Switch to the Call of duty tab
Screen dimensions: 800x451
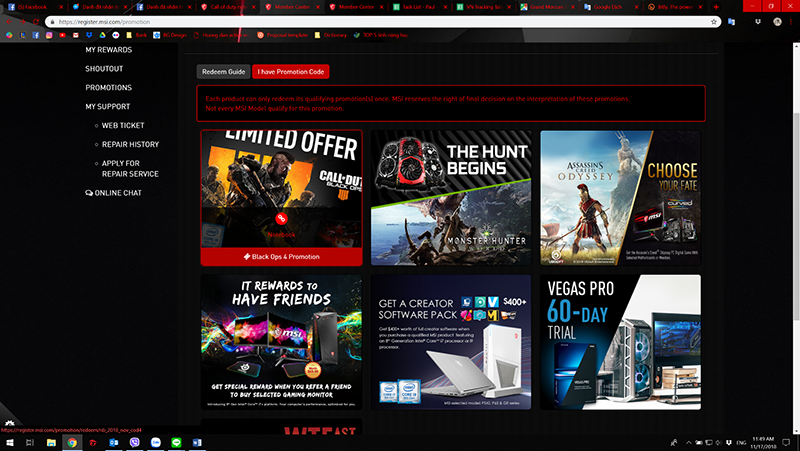pos(228,7)
